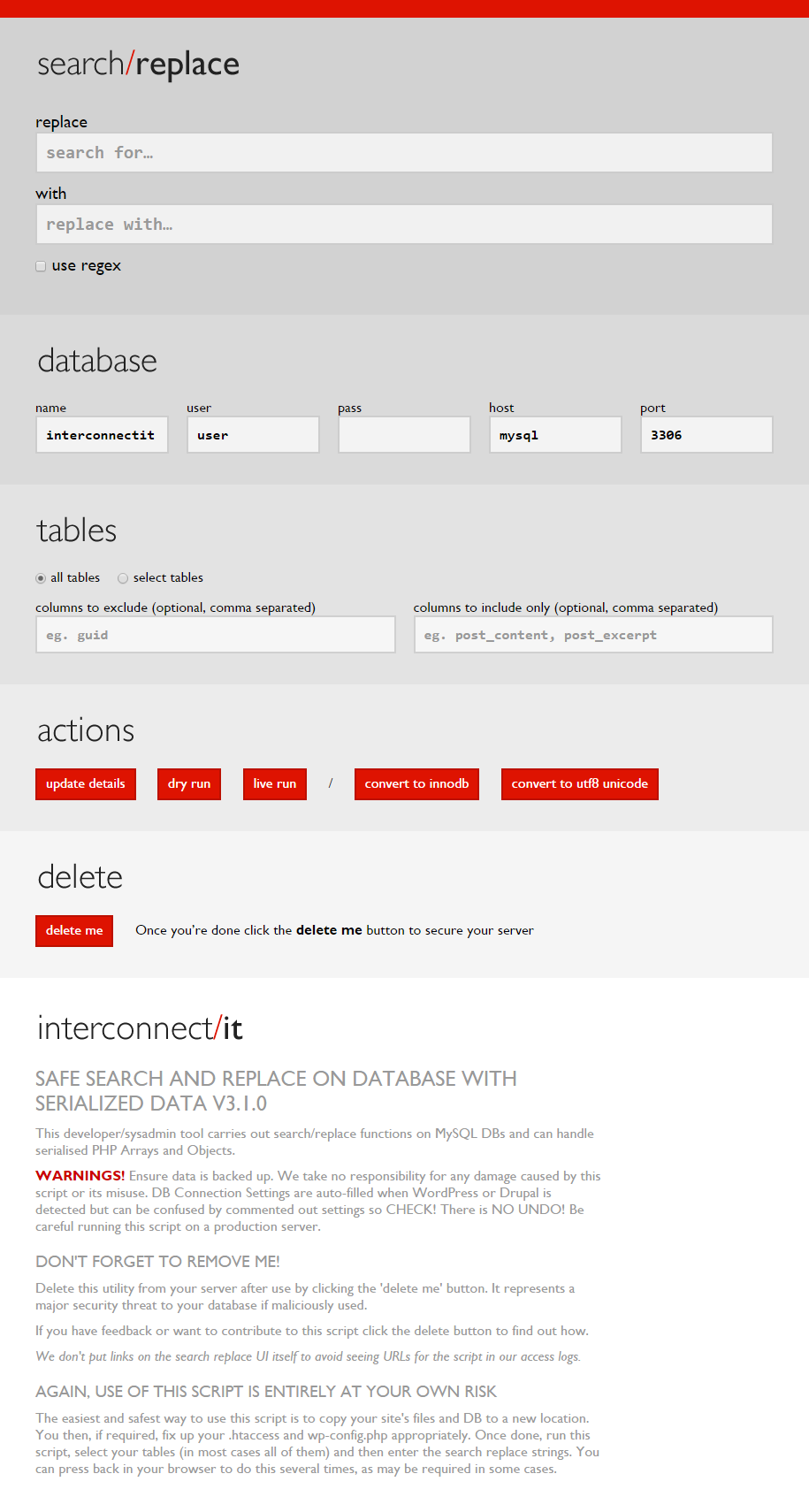Focus the host field containing mysql

[x=555, y=435]
